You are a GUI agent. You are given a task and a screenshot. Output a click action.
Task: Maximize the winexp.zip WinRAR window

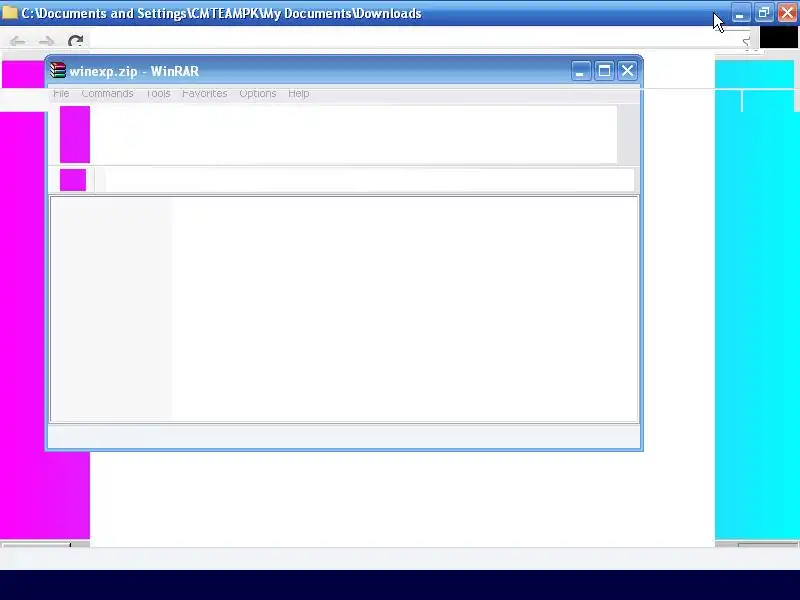coord(604,70)
